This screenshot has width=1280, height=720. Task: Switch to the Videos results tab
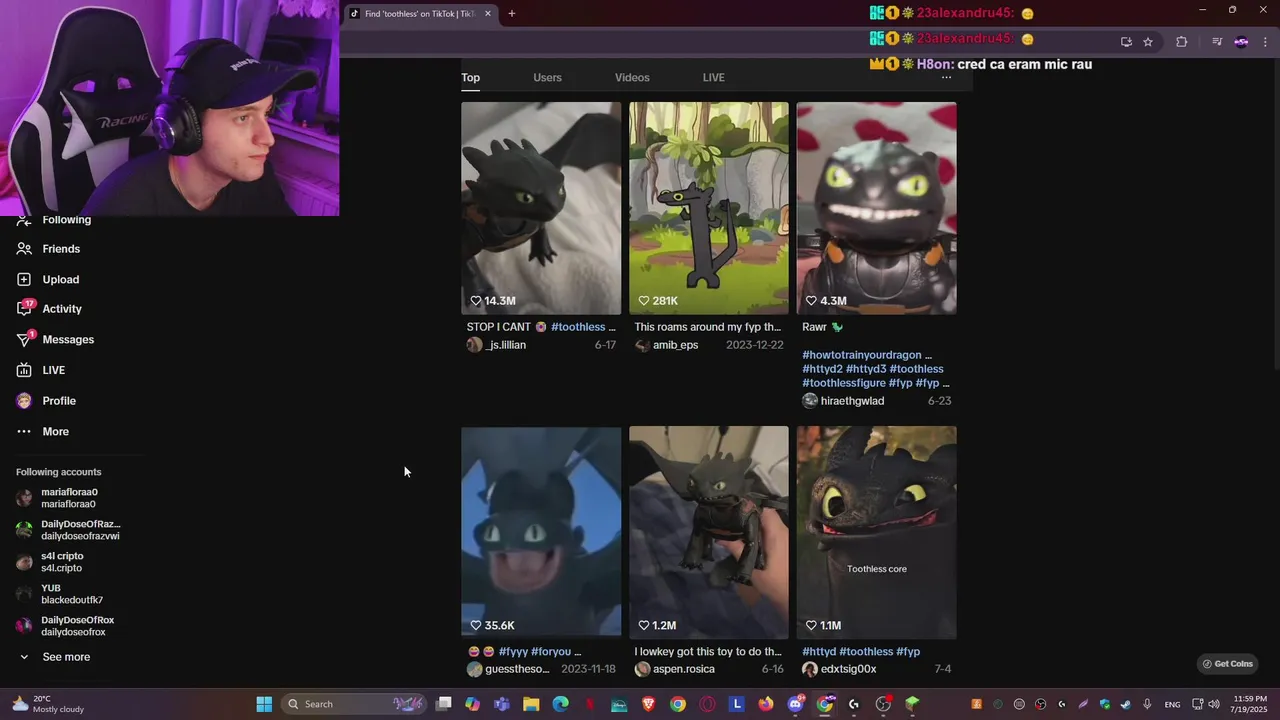(x=632, y=78)
